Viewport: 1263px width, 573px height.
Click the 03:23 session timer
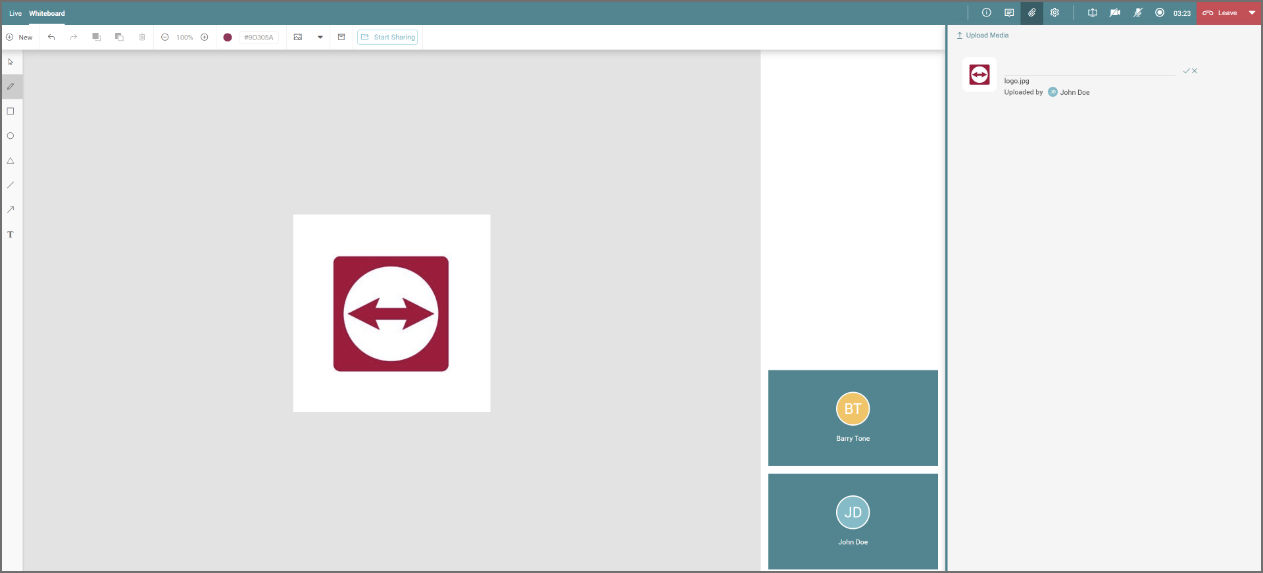[x=1182, y=13]
